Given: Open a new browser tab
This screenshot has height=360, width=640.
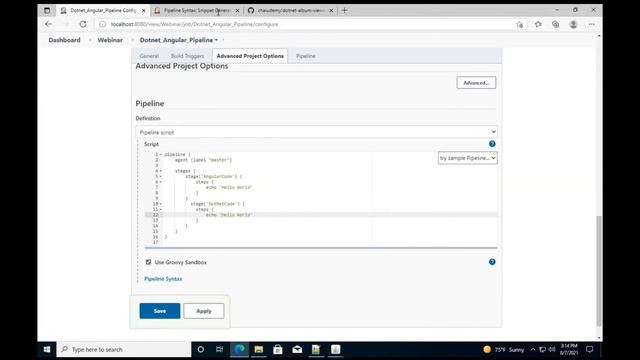Looking at the screenshot, I should 344,10.
